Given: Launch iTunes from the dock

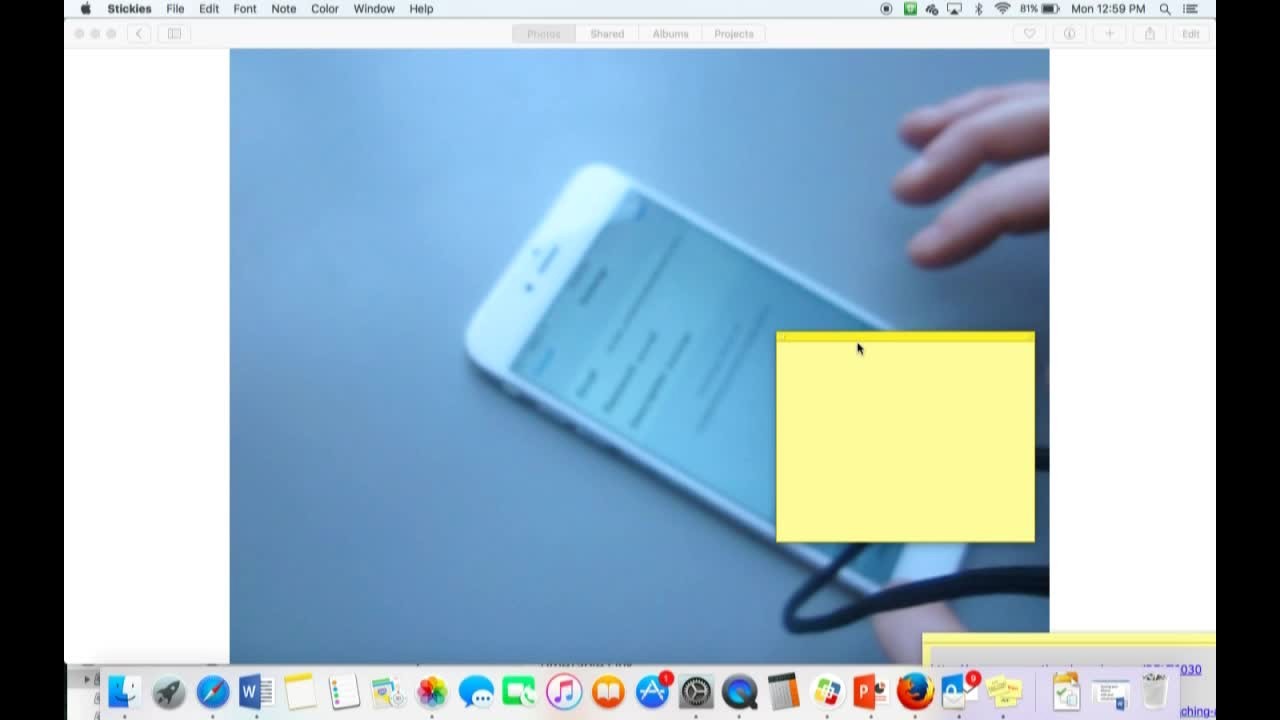Looking at the screenshot, I should (564, 692).
